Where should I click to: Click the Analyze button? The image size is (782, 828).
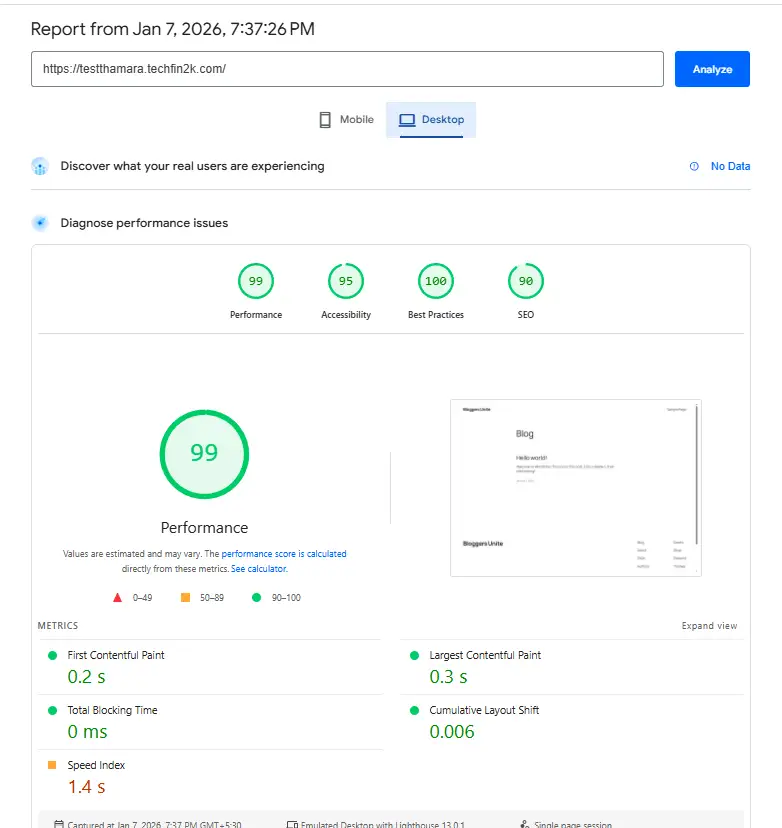[x=712, y=69]
